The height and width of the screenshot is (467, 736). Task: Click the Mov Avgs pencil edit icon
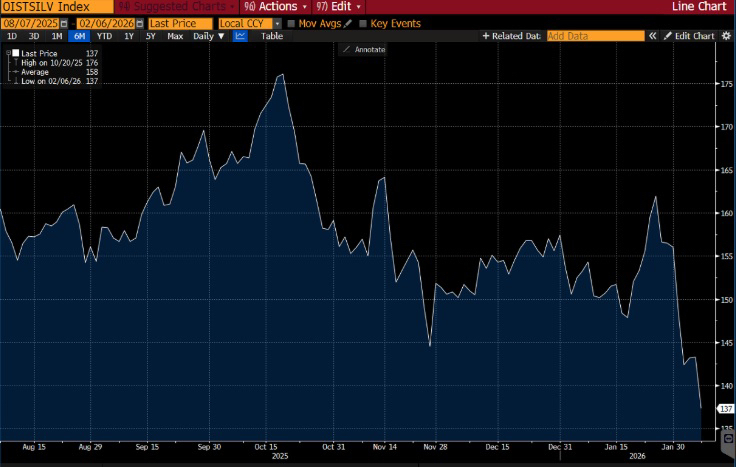348,23
